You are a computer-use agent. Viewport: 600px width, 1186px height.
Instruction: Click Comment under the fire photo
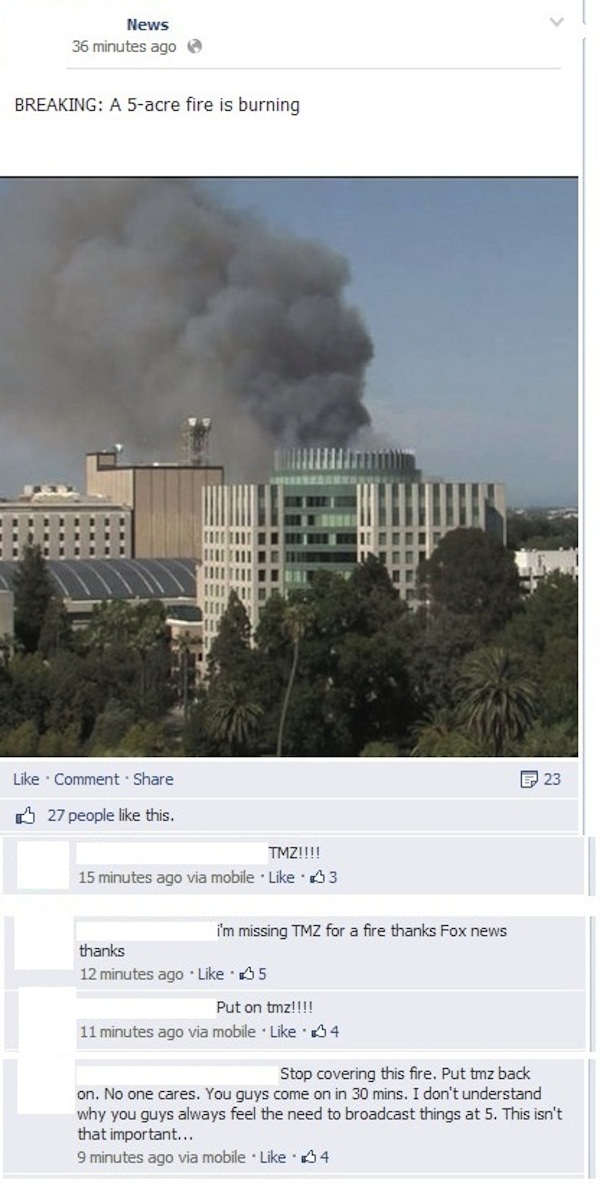point(86,779)
